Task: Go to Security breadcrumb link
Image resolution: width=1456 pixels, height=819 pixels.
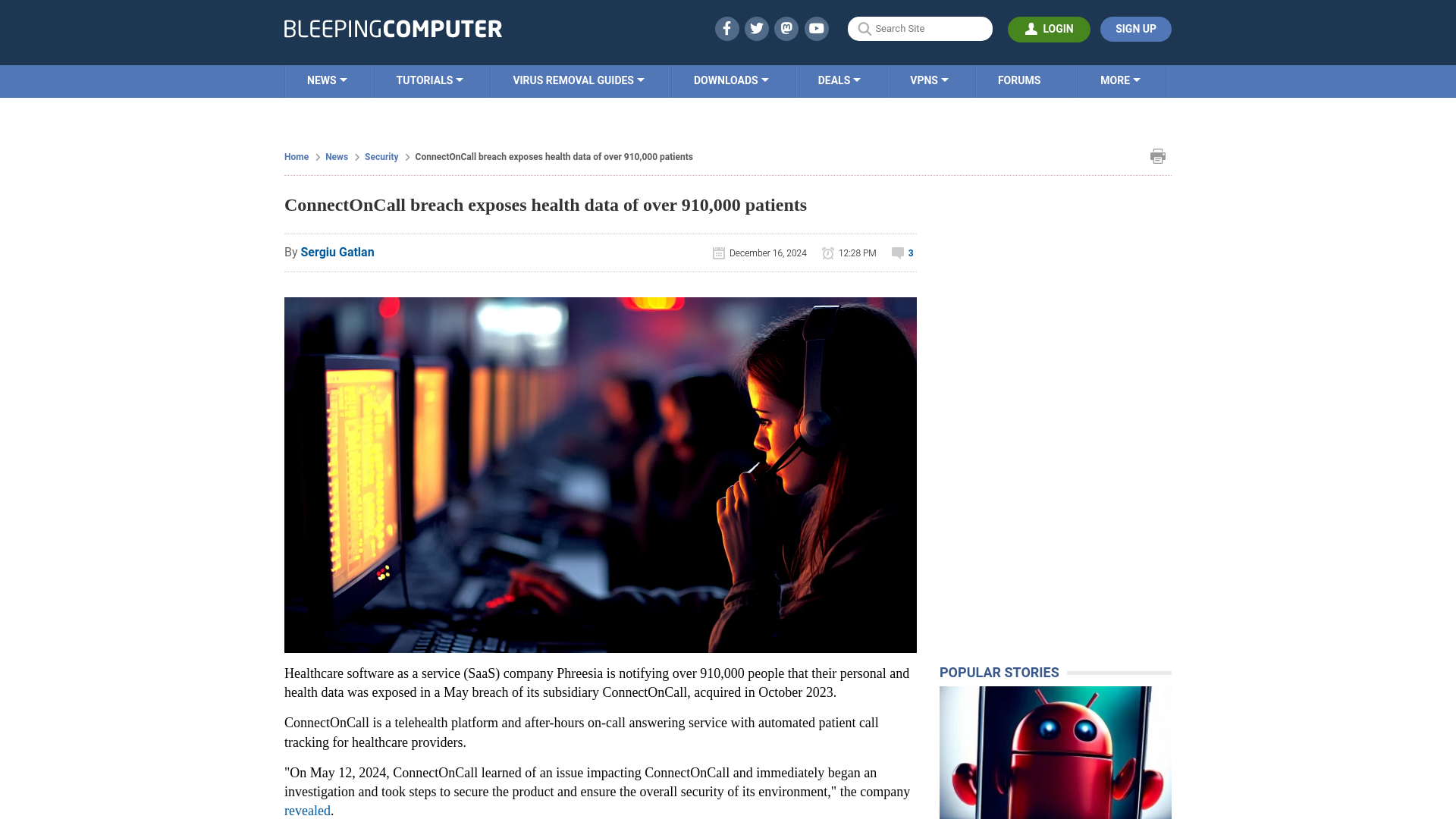Action: pos(381,157)
